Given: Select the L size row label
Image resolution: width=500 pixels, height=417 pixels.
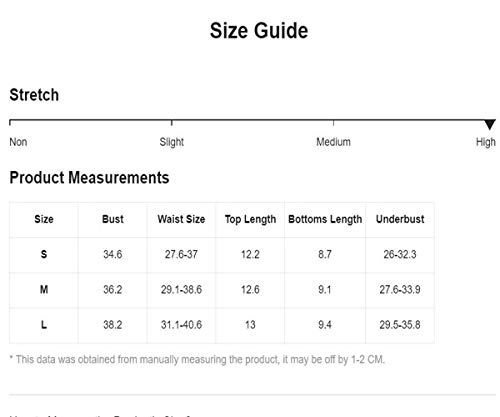Looking at the screenshot, I should click(x=44, y=325).
